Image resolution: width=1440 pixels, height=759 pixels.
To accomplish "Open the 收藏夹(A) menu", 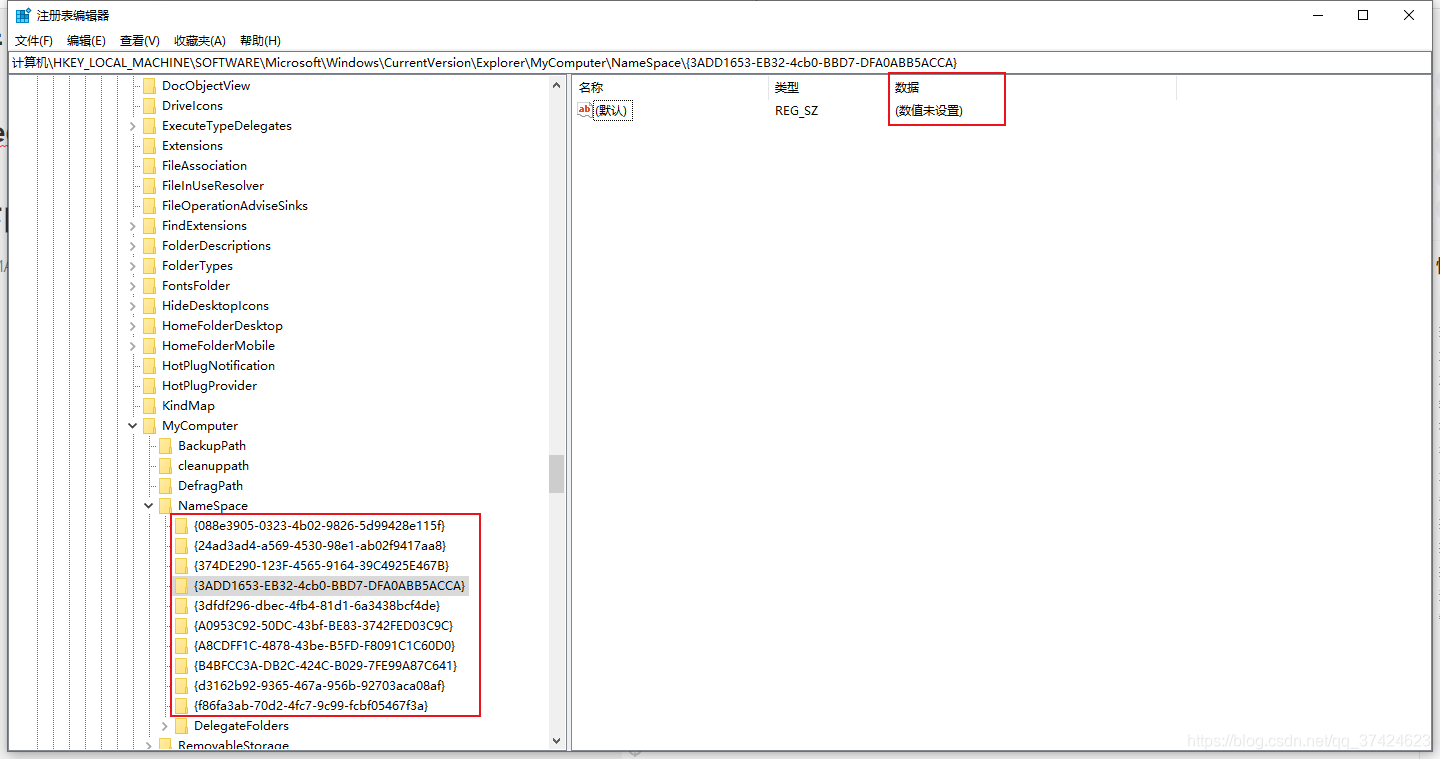I will click(x=200, y=41).
